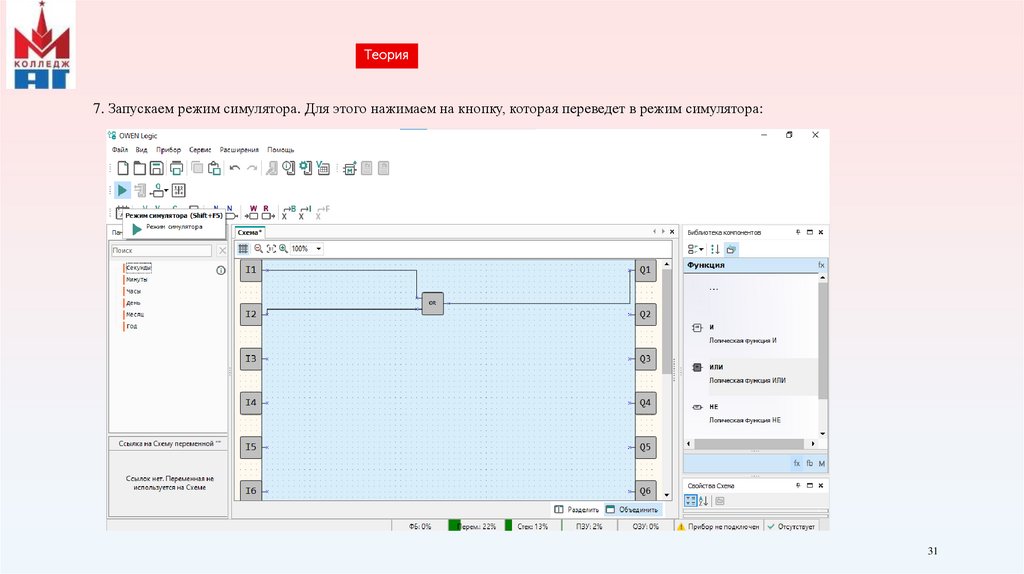Insert network variable write block W
This screenshot has width=1024, height=574.
pyautogui.click(x=252, y=213)
